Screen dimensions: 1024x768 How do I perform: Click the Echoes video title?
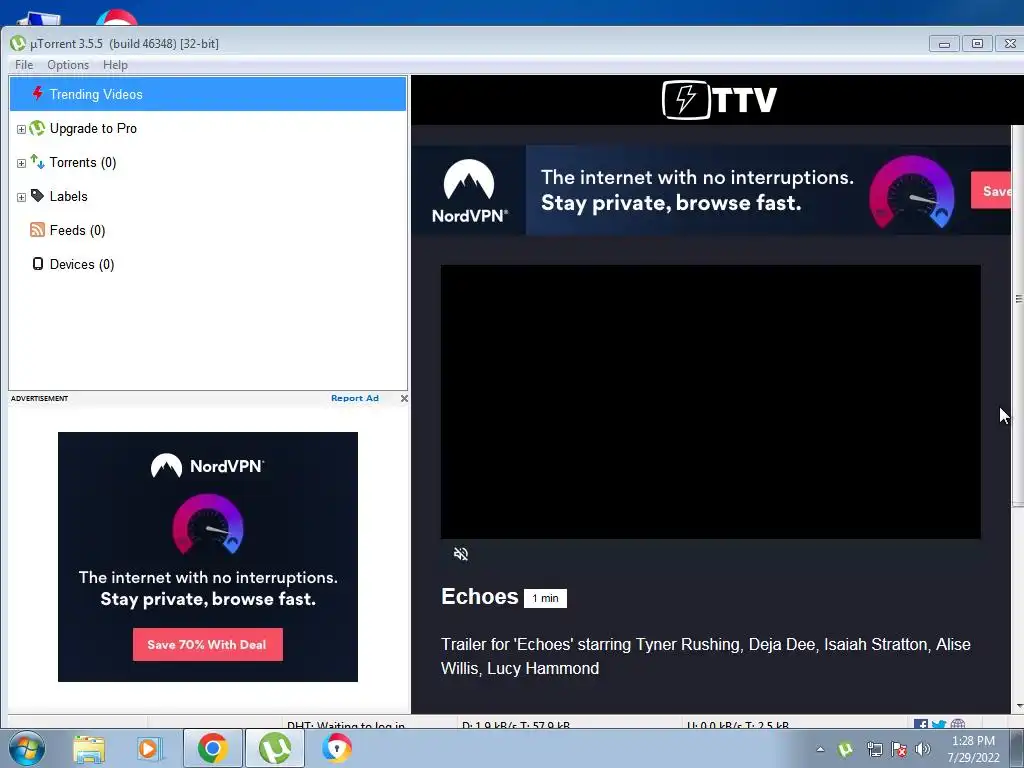point(479,596)
